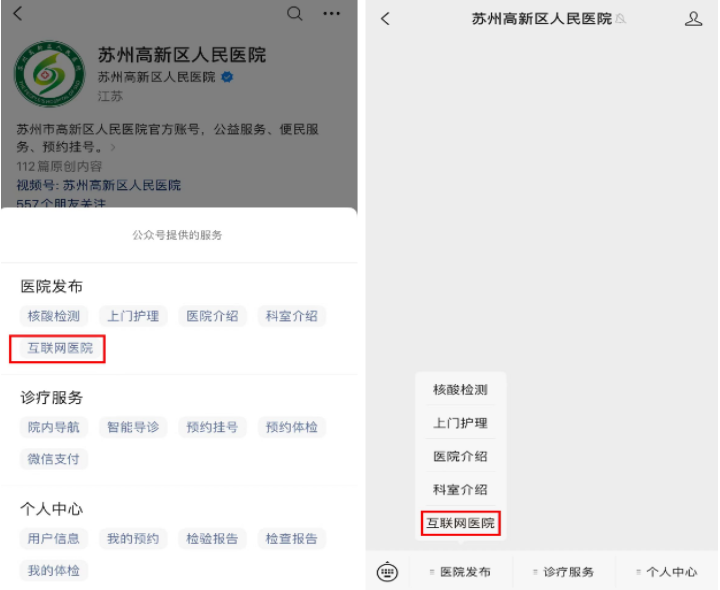Open 用户信息 under 个人中心
Viewport: 720px width, 590px height.
pyautogui.click(x=54, y=539)
